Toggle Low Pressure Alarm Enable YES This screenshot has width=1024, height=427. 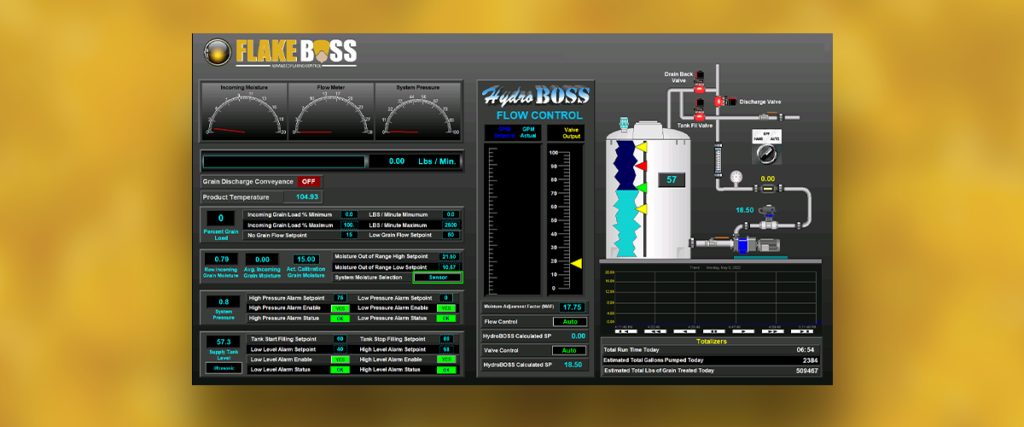(446, 308)
